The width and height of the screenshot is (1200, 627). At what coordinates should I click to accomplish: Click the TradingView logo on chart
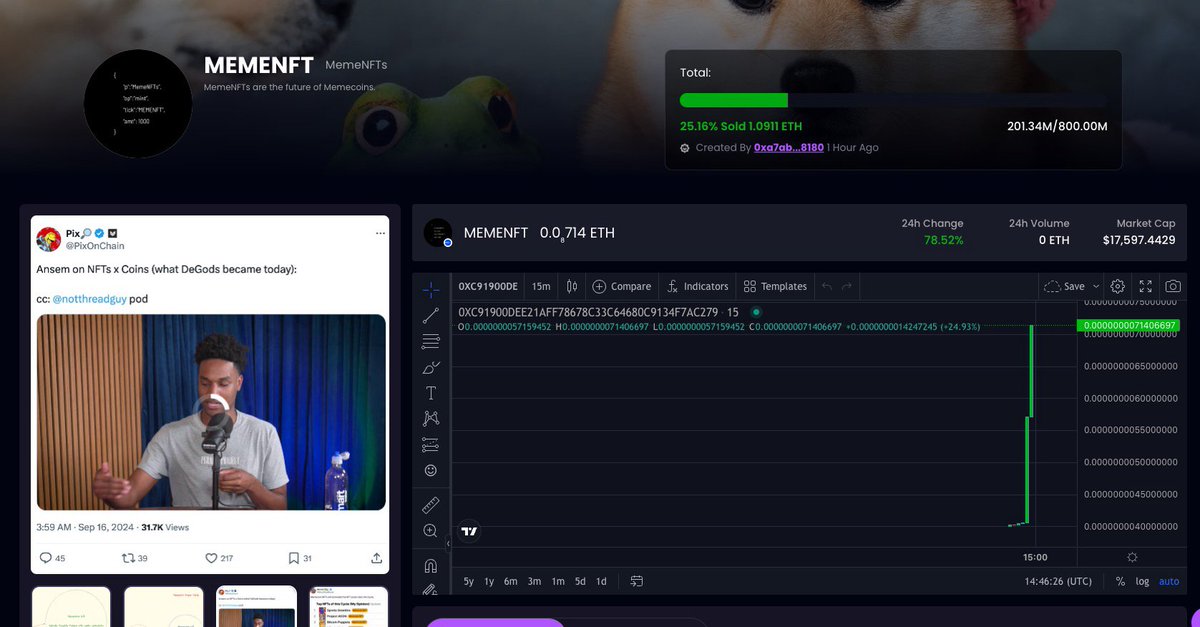tap(468, 531)
